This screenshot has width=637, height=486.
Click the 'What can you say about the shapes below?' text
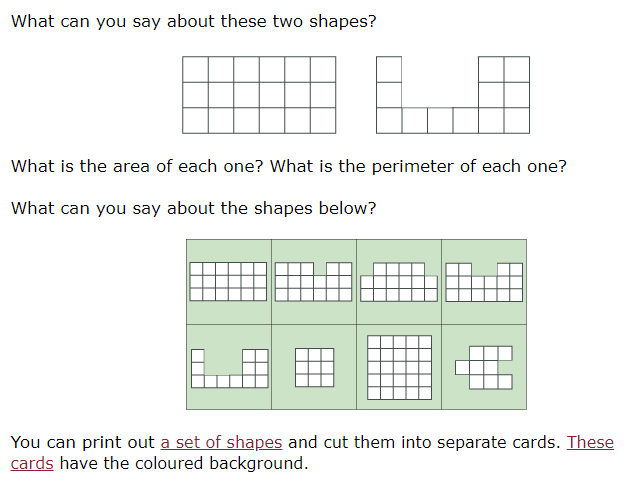point(194,208)
